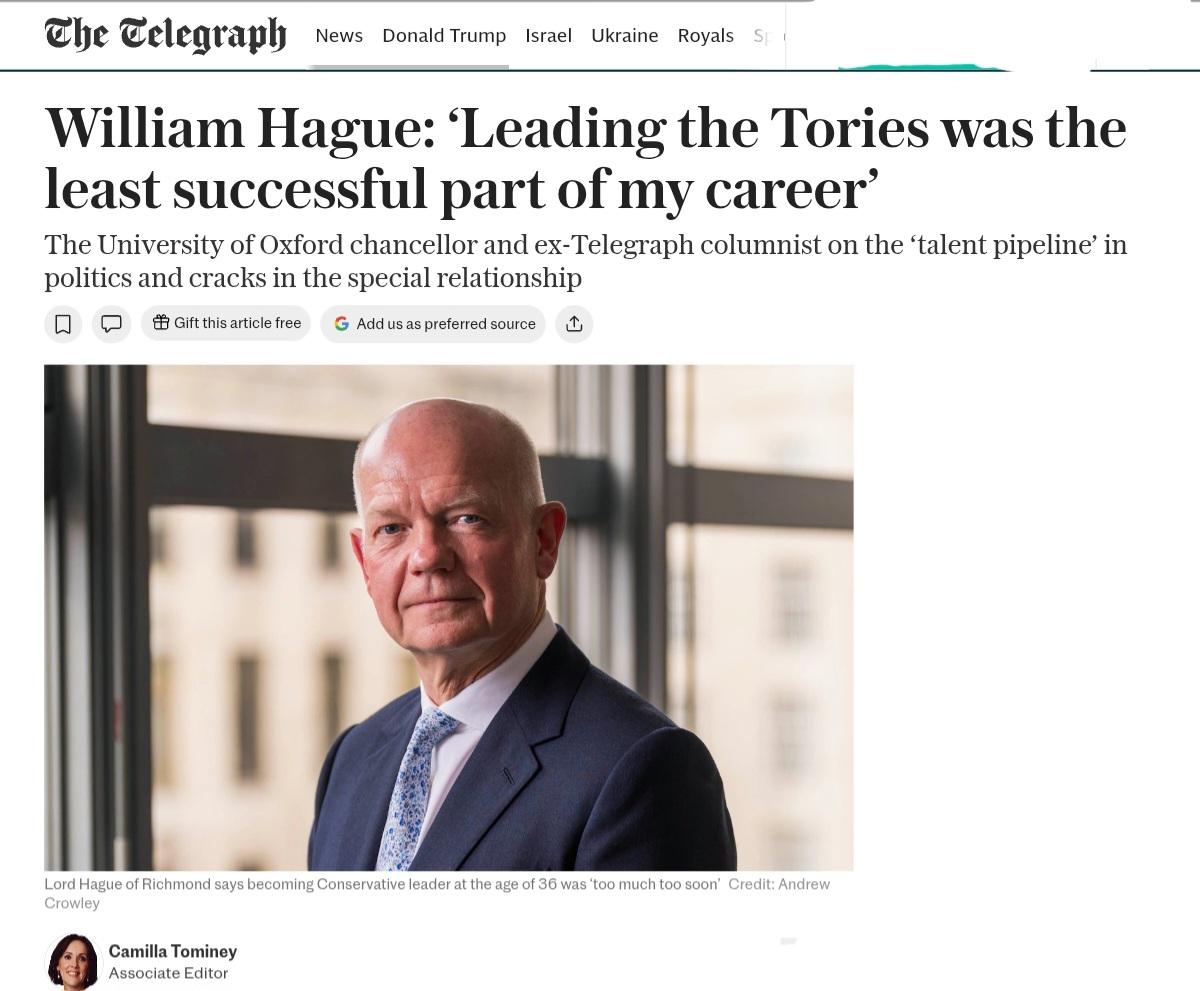The image size is (1200, 991).
Task: Open Camilla Tominey's author page link
Action: [172, 951]
